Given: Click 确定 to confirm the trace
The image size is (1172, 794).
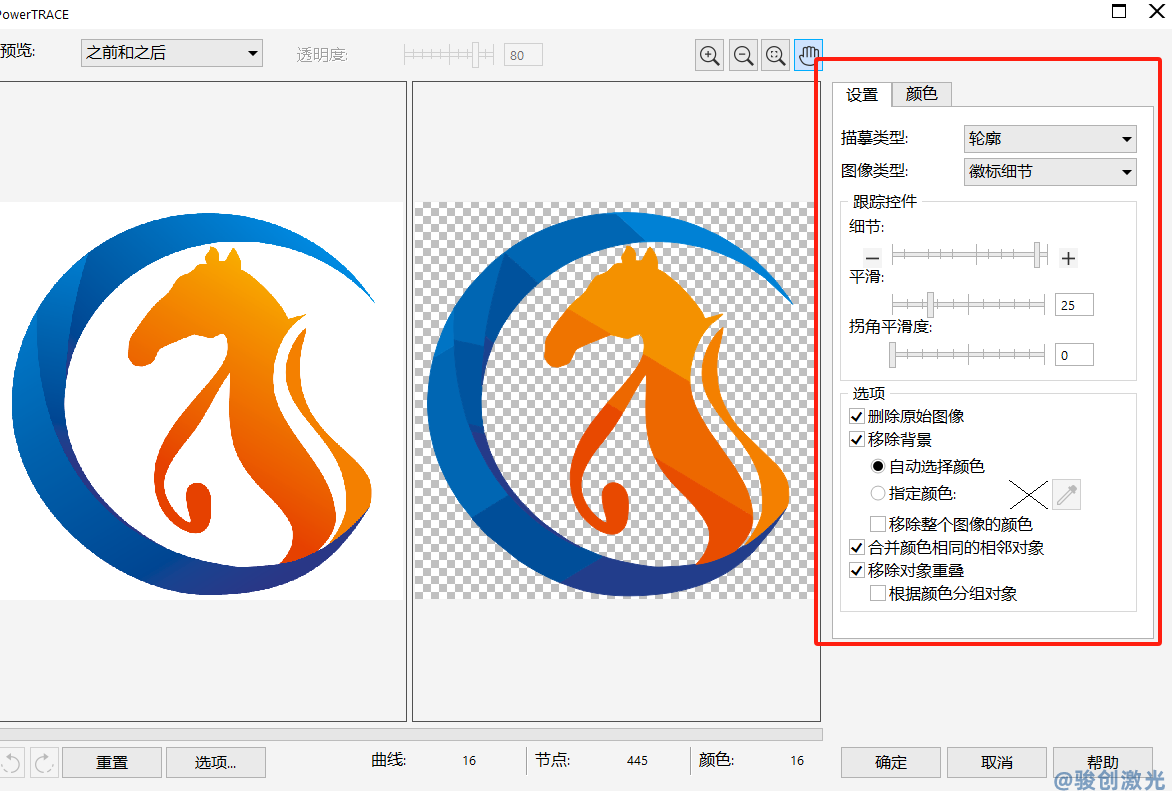Looking at the screenshot, I should tap(890, 762).
